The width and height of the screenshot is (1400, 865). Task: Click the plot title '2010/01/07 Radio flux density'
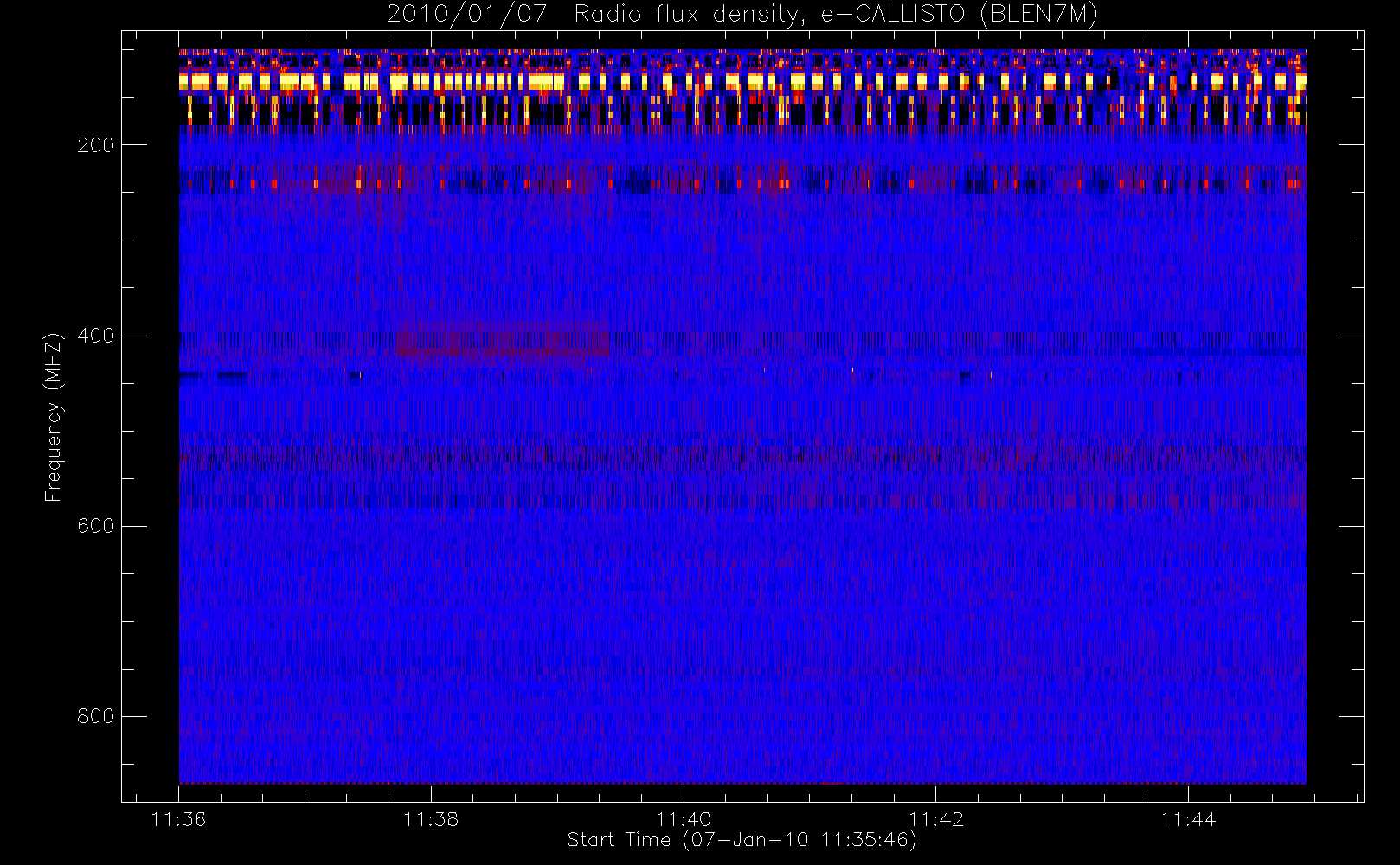click(742, 15)
